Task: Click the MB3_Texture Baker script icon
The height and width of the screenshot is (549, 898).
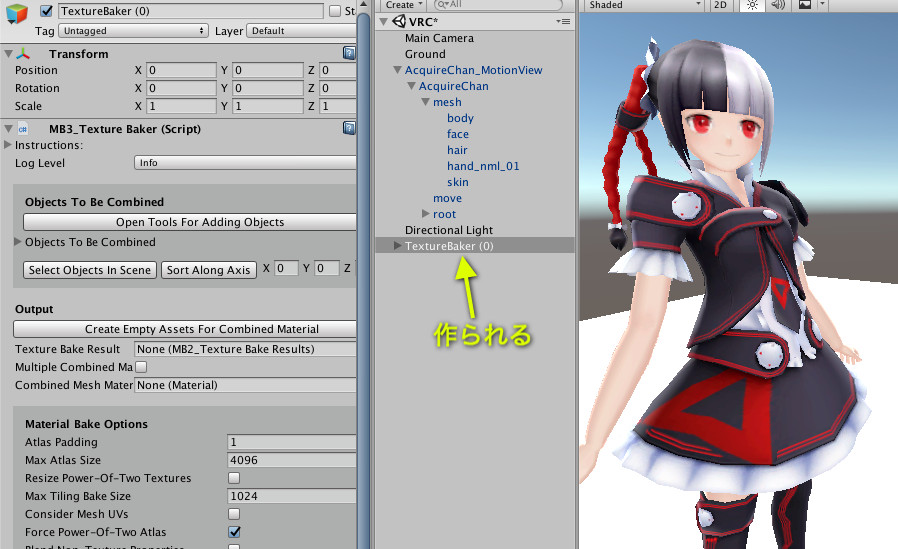Action: click(x=23, y=129)
